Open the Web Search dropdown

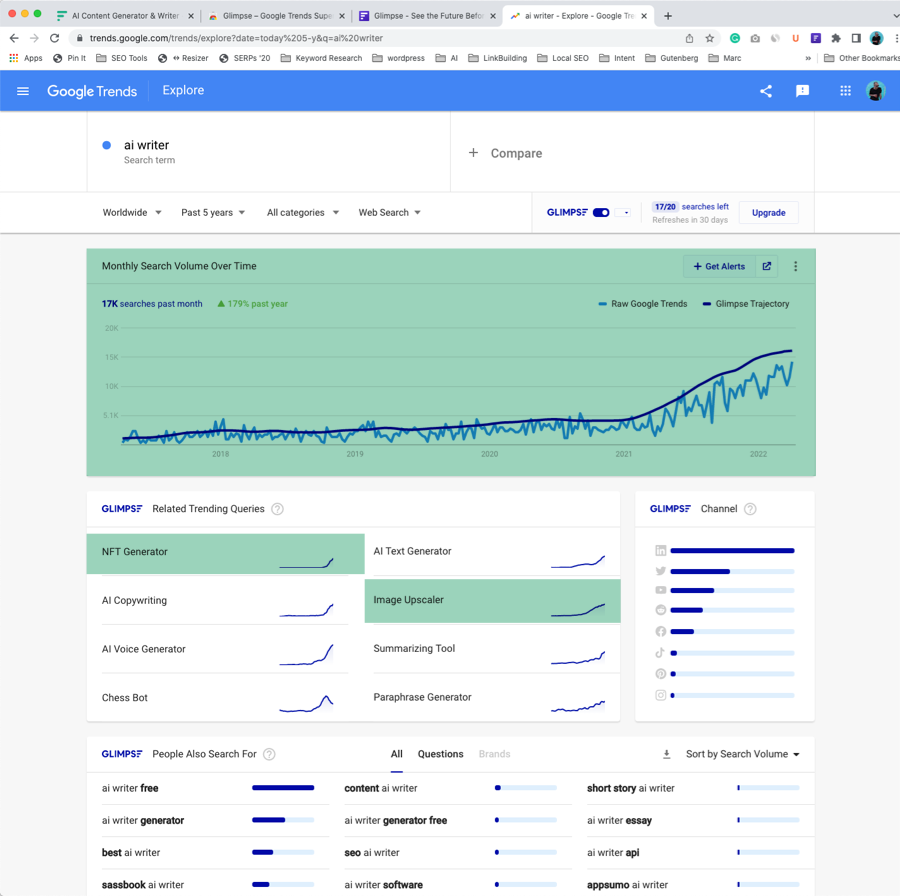(x=389, y=212)
